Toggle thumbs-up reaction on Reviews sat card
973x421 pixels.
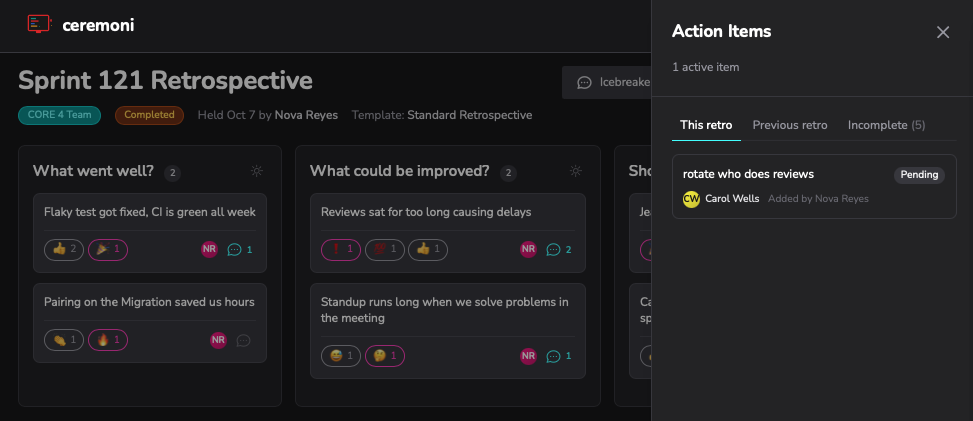(428, 250)
